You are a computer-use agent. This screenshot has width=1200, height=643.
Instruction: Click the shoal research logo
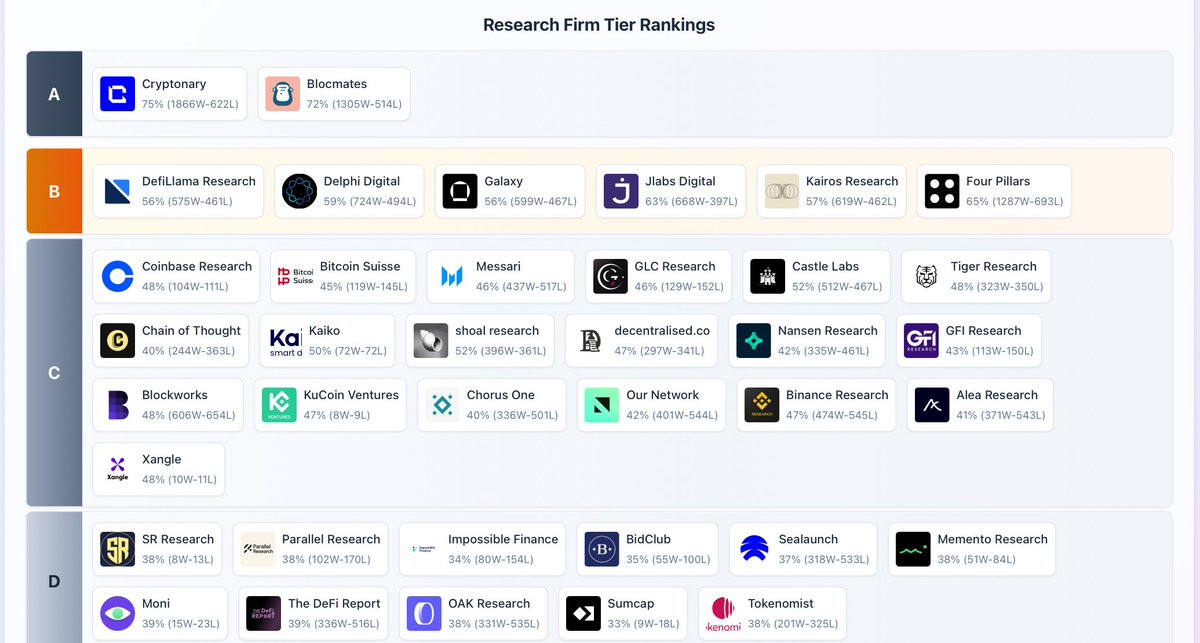[x=431, y=340]
